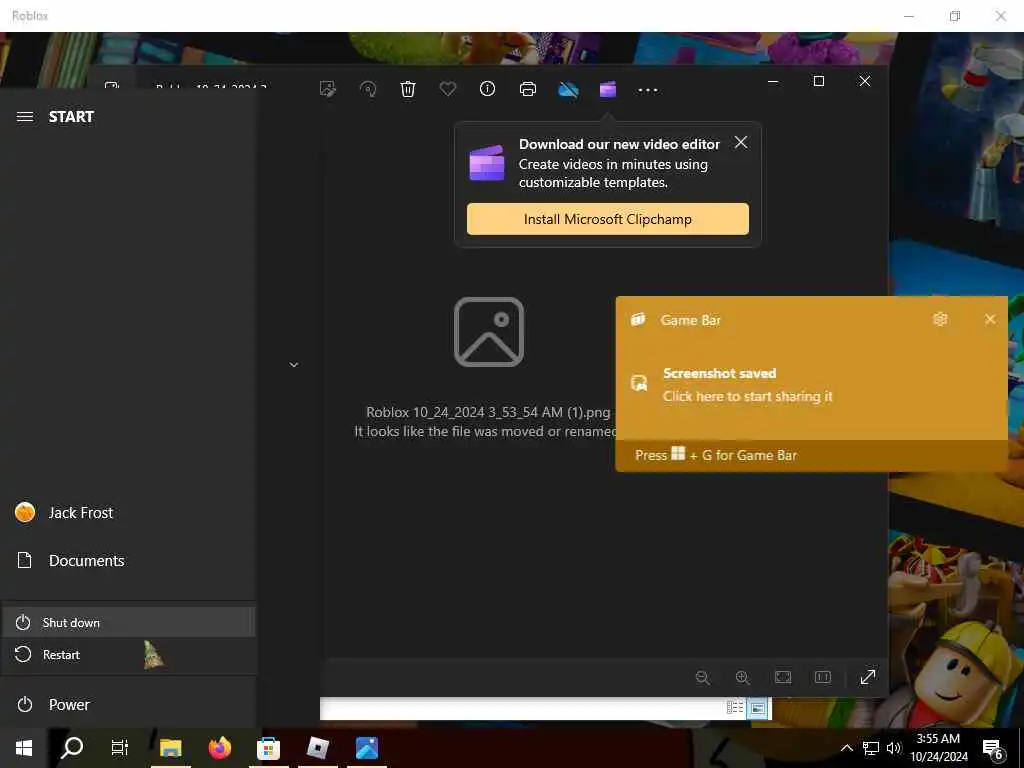Click the fit to window icon
The width and height of the screenshot is (1024, 768).
tap(783, 677)
